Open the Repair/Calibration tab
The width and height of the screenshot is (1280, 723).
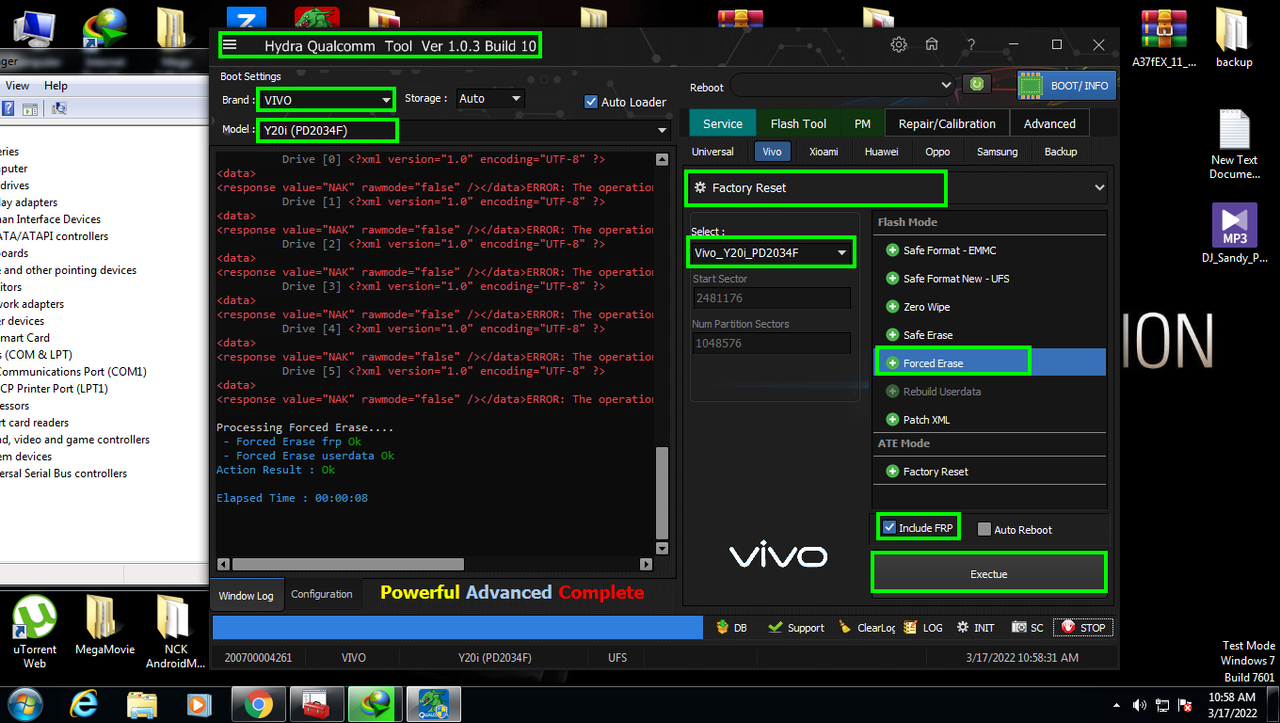(947, 124)
